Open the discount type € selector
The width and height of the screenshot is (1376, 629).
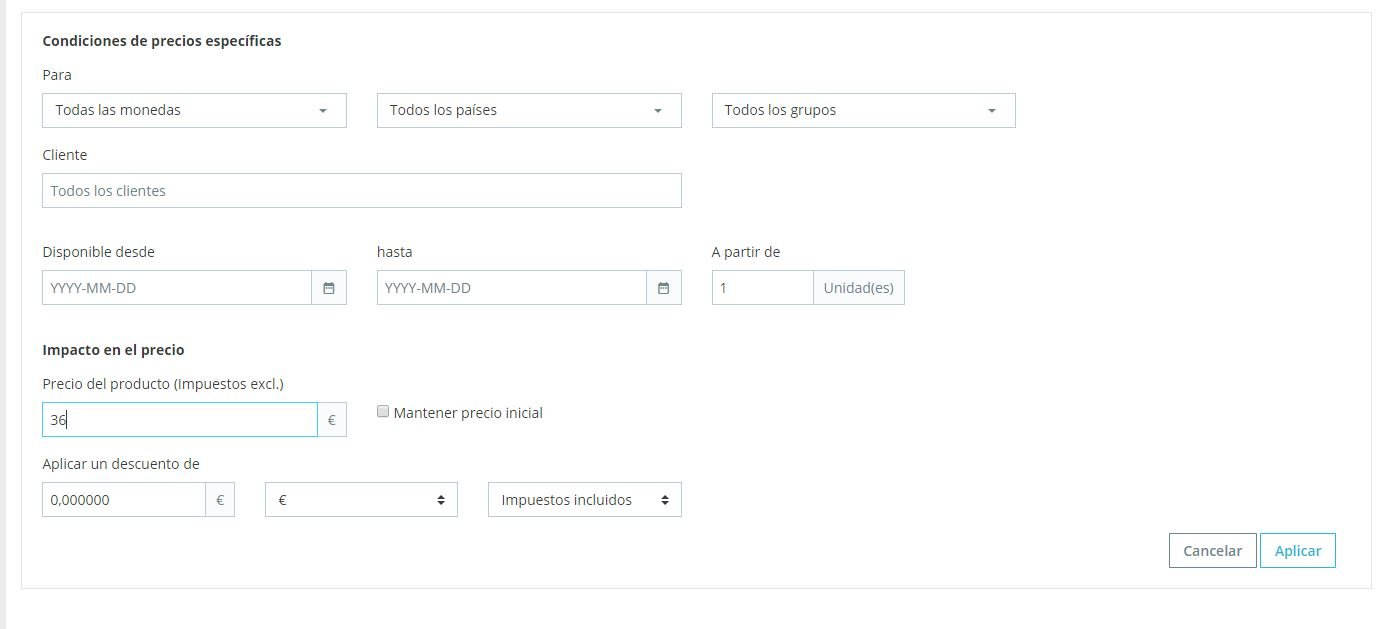361,500
